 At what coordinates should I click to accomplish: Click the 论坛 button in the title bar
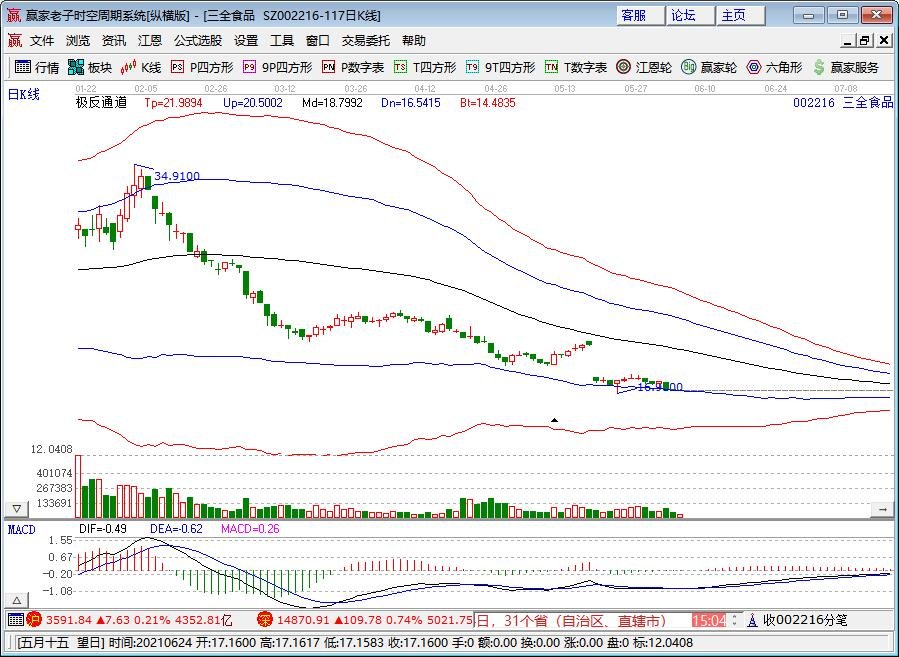(x=690, y=15)
